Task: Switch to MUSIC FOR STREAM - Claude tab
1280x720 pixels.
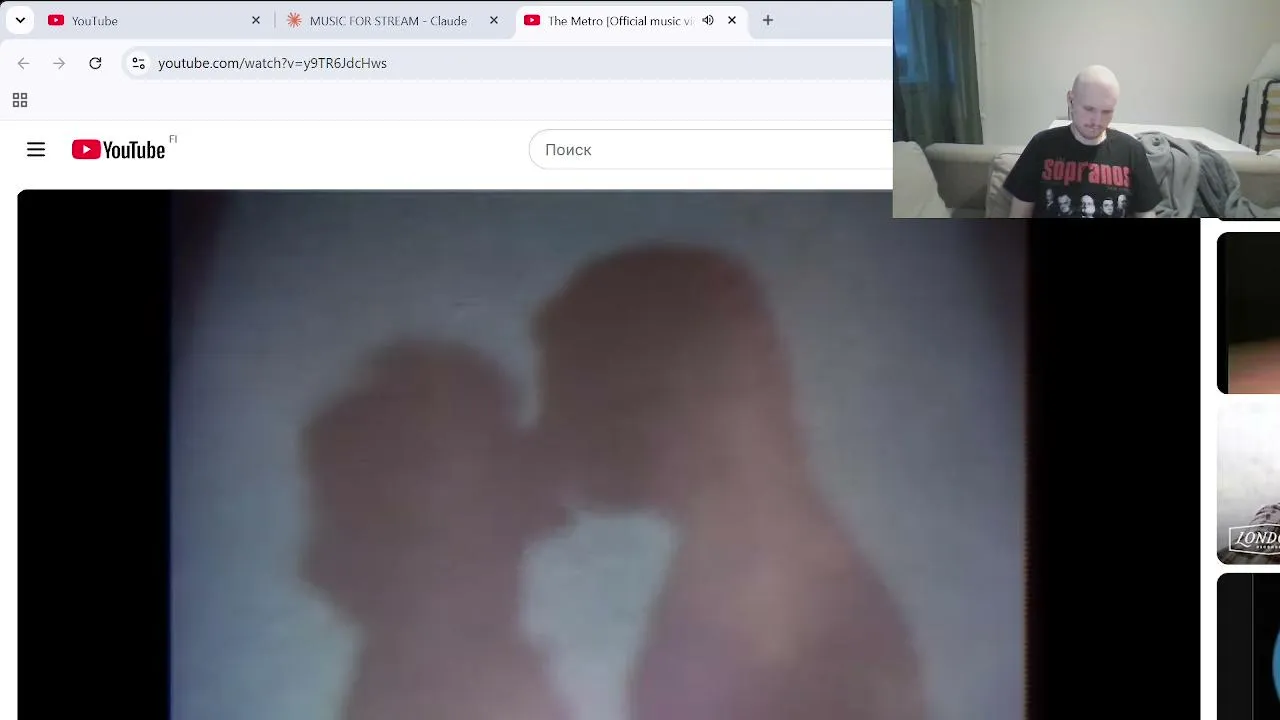Action: click(392, 20)
